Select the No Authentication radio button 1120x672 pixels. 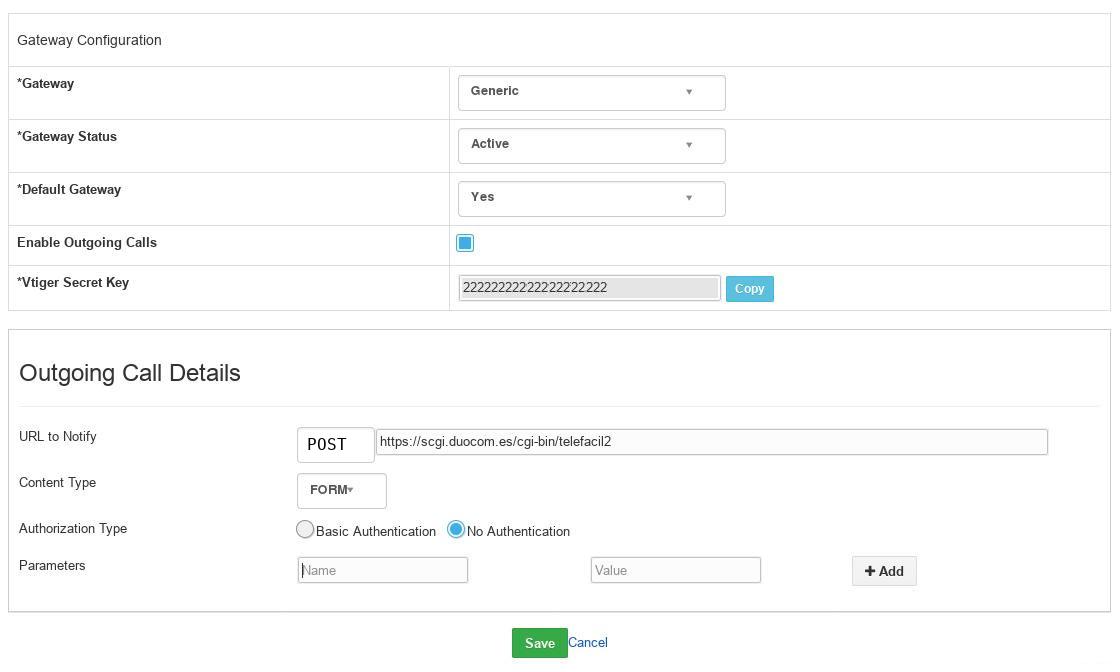coord(456,530)
